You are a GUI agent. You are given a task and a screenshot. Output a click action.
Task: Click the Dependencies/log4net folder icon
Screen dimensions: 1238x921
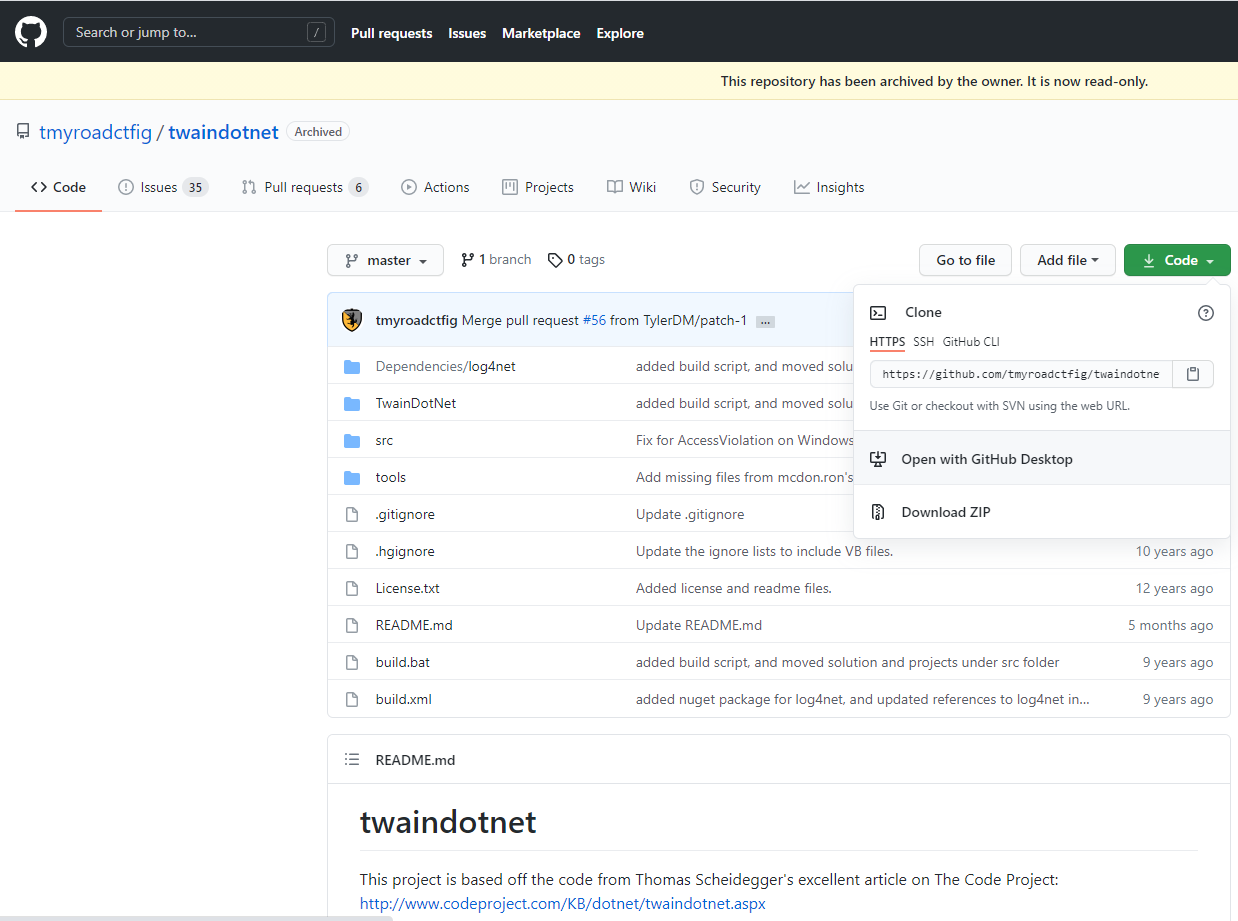click(352, 367)
